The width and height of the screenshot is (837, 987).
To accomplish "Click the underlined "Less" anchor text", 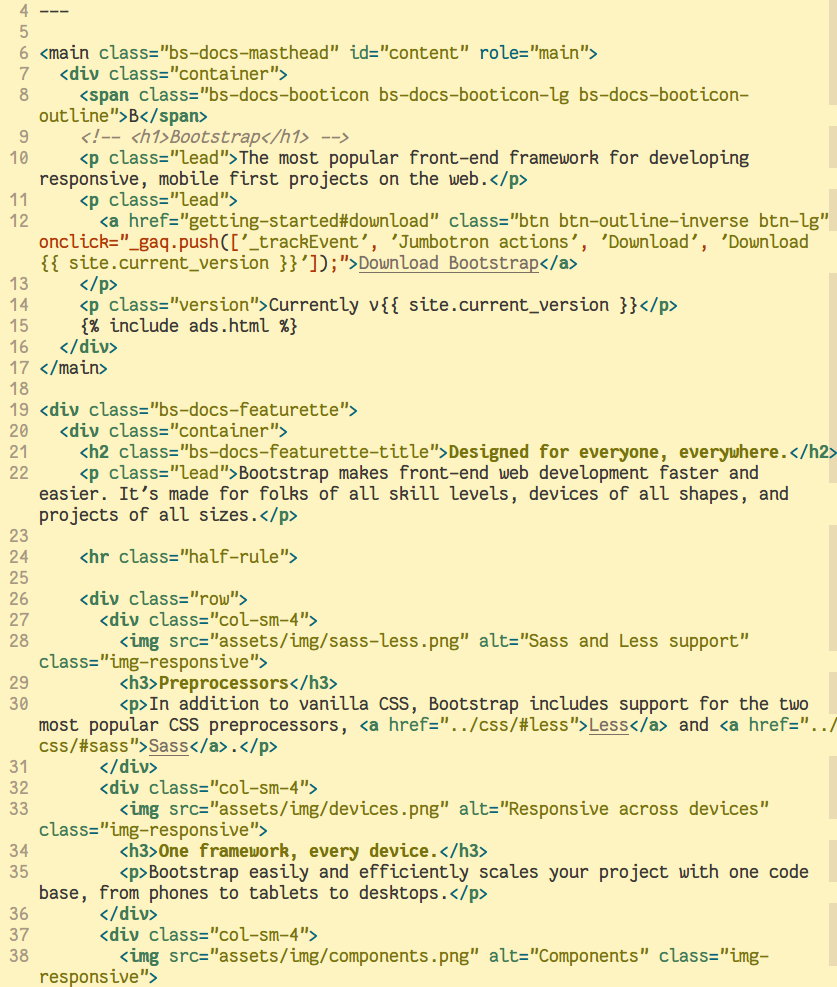I will point(609,725).
